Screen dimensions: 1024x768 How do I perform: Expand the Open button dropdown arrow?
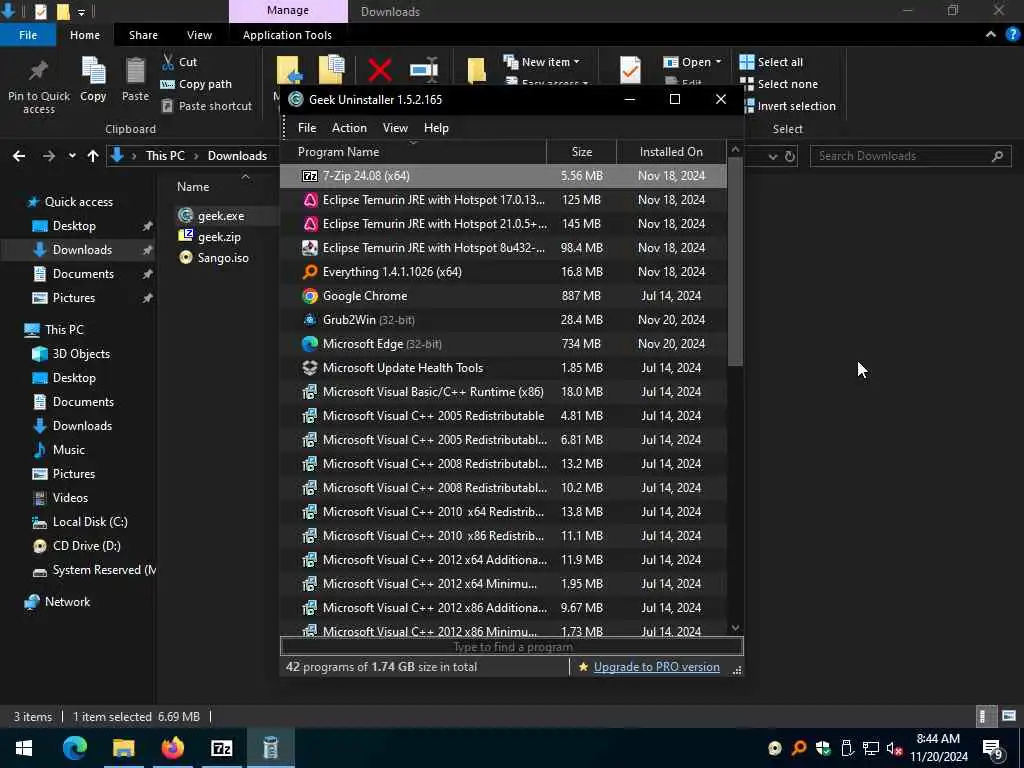tap(718, 62)
